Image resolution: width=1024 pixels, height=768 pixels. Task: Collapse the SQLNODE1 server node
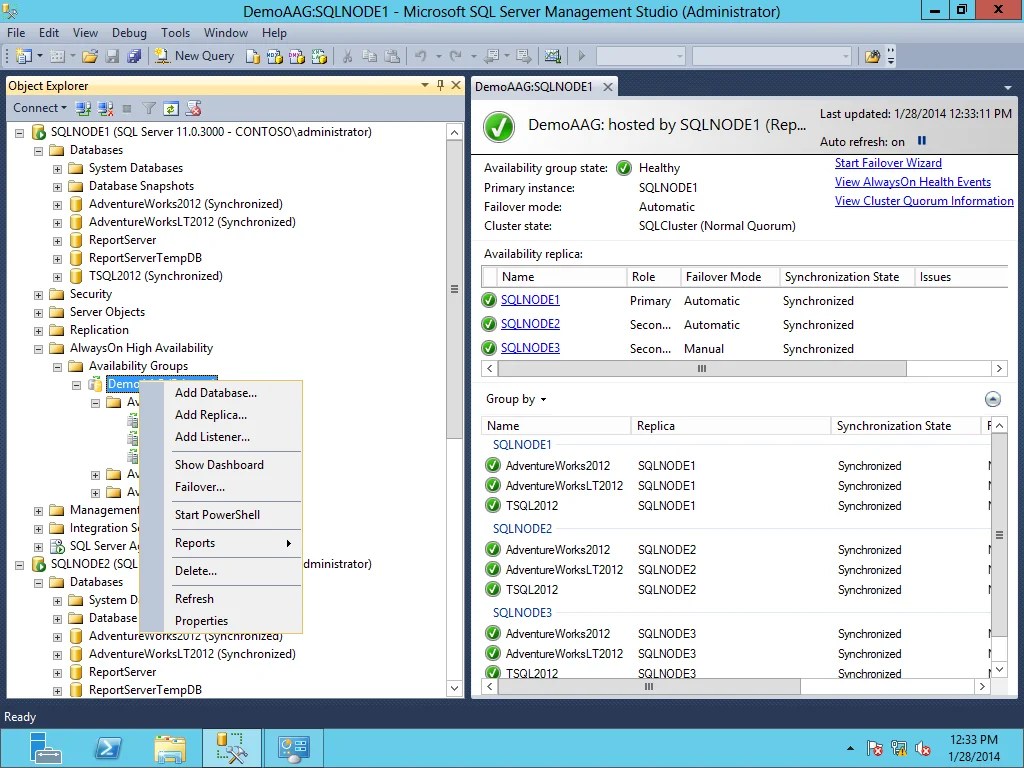click(20, 133)
